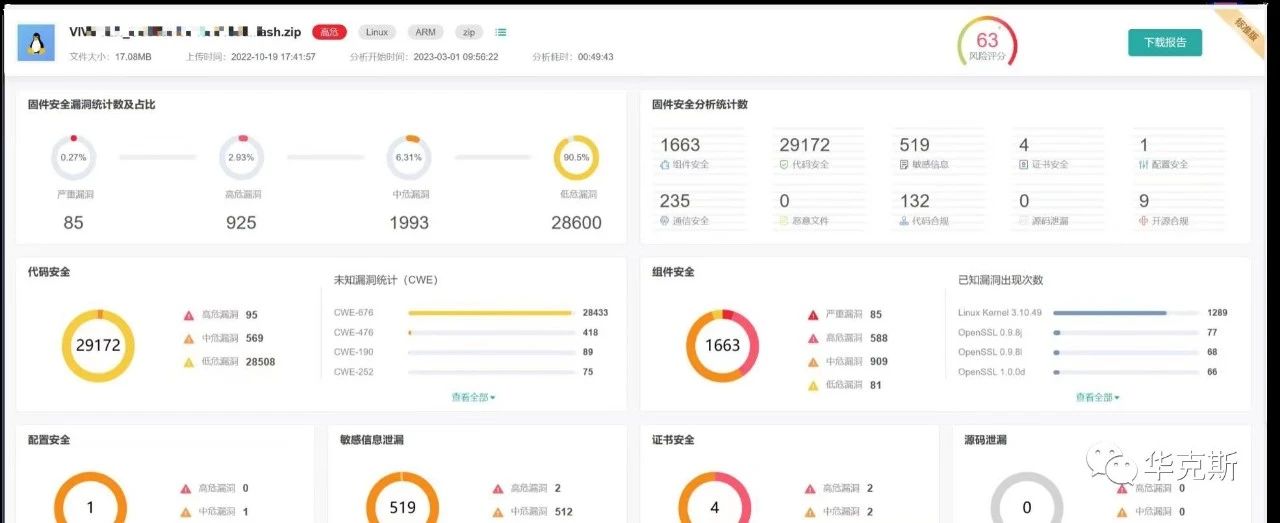Expand 查看全部 under known vulnerabilities list
The width and height of the screenshot is (1280, 523).
click(1097, 397)
